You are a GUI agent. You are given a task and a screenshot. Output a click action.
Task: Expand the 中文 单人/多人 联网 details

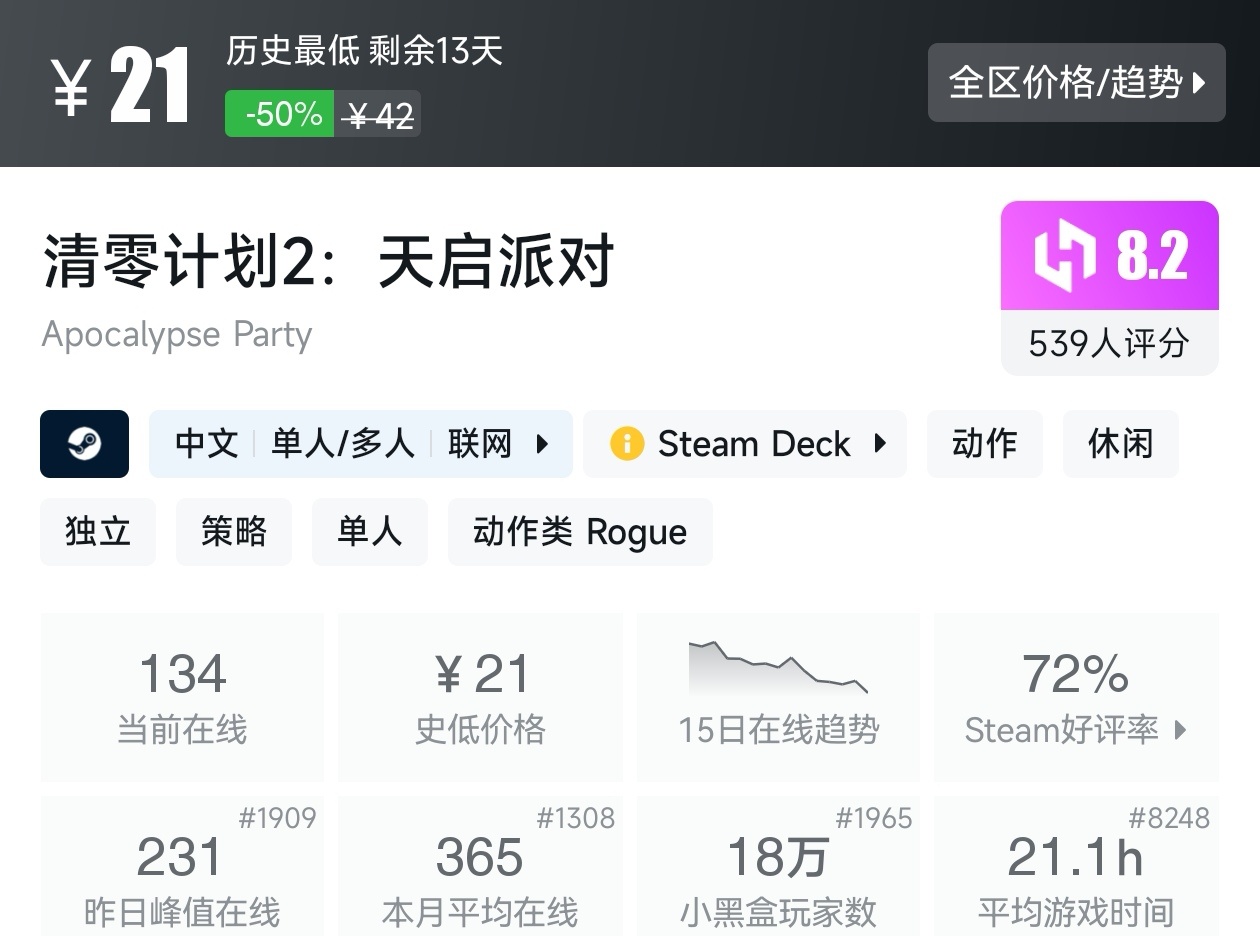(360, 443)
